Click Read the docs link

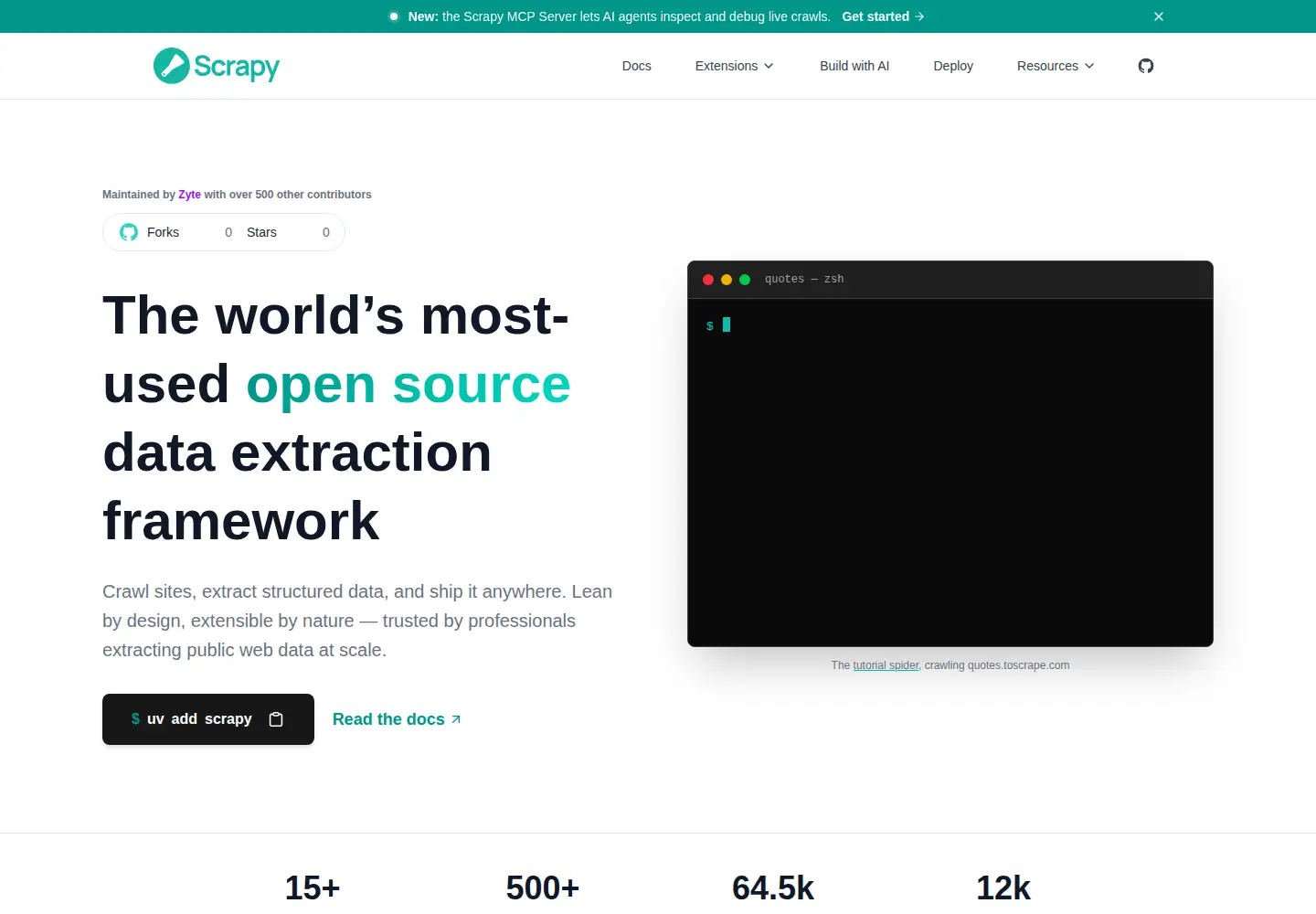click(397, 719)
